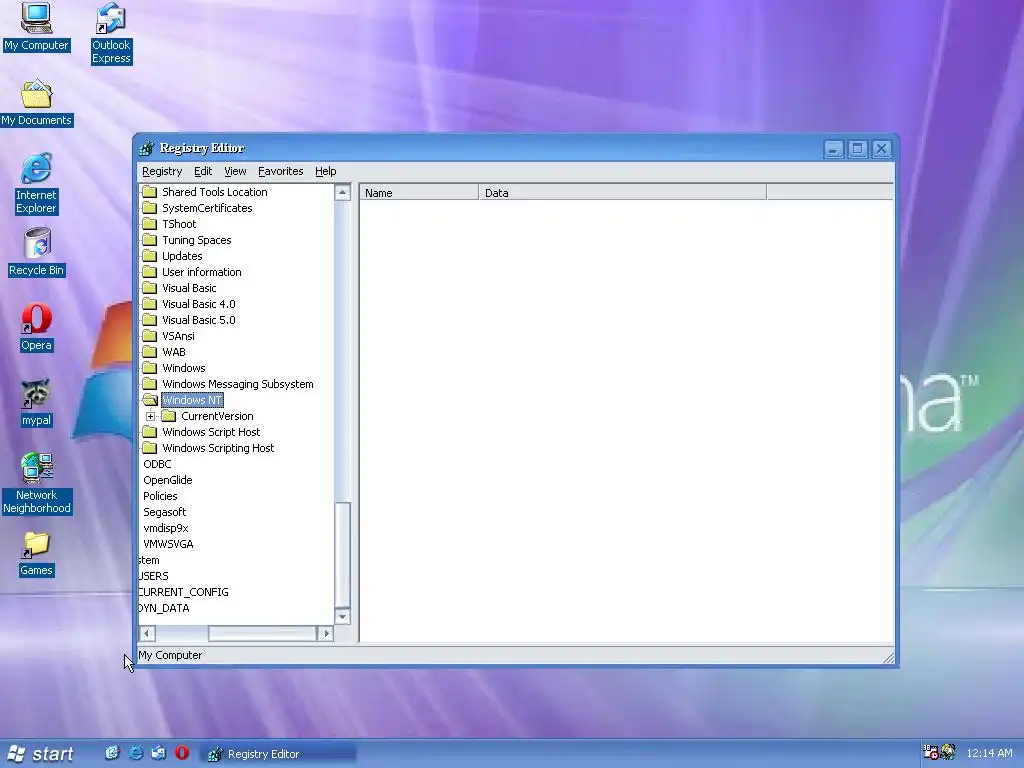This screenshot has width=1024, height=768.
Task: Click the tree horizontal scrollbar thumb
Action: 262,633
